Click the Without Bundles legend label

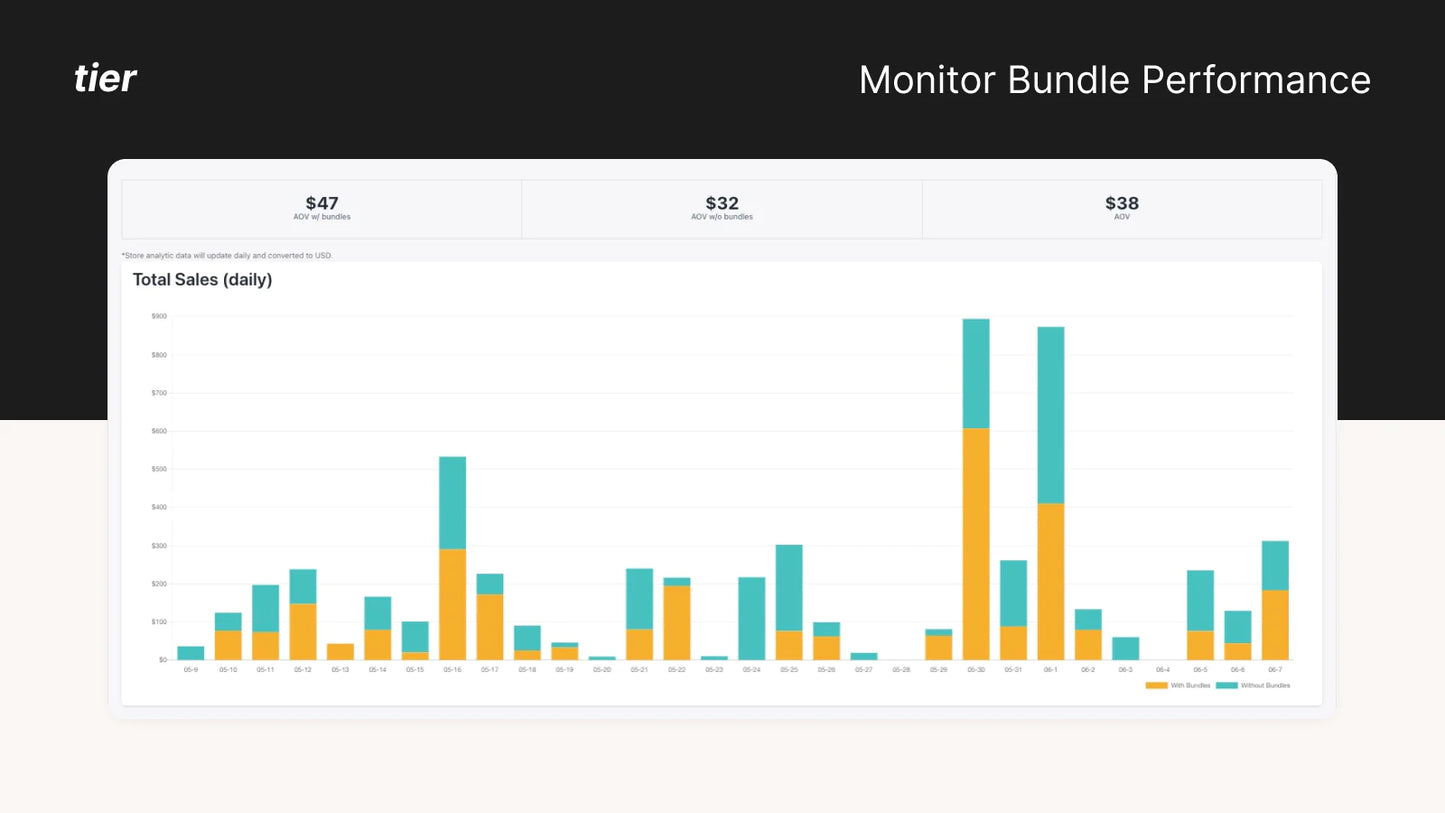(x=1265, y=685)
